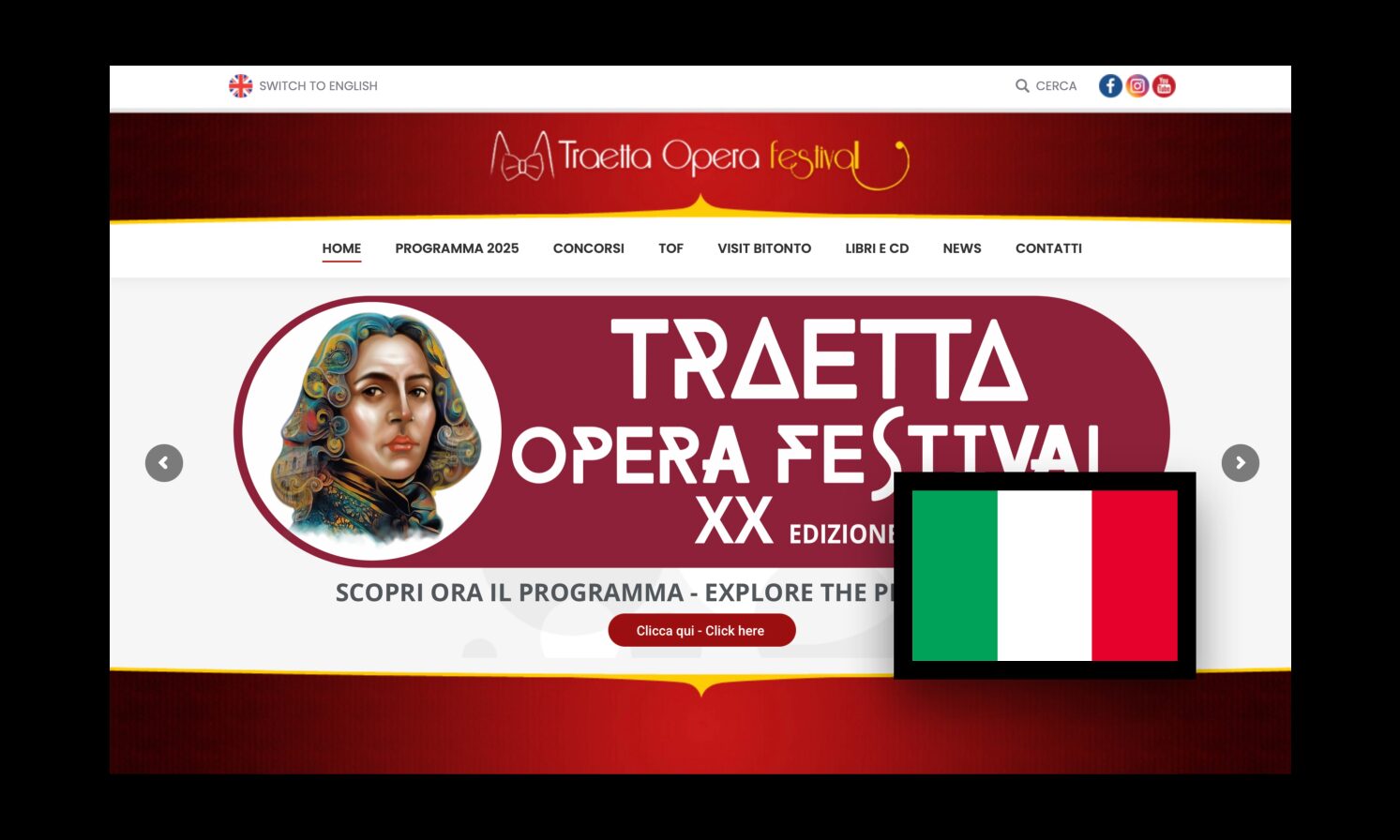Click the 'Clicca qui - Click here' button
The height and width of the screenshot is (840, 1400).
point(701,631)
